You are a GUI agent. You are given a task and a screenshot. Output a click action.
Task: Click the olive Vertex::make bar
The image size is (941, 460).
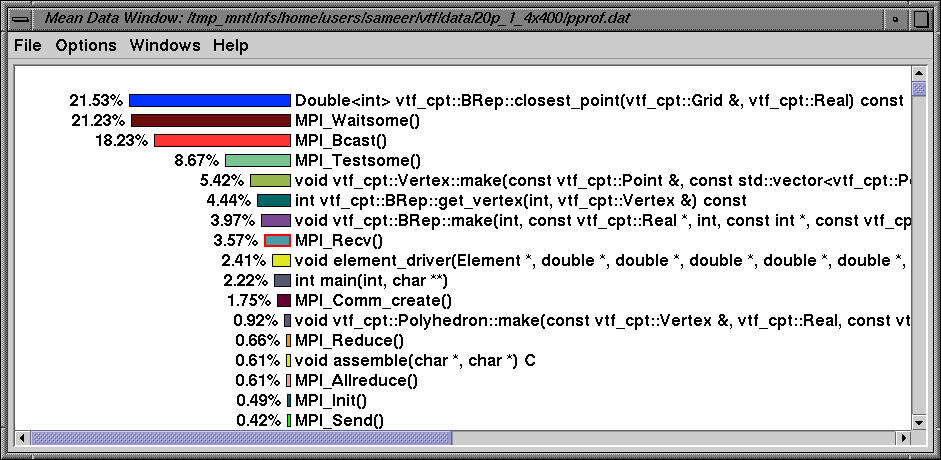[270, 180]
